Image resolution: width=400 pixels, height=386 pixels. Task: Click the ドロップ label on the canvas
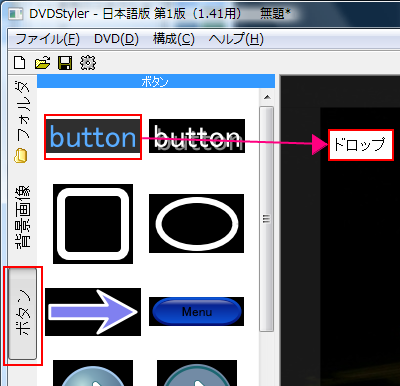click(361, 145)
